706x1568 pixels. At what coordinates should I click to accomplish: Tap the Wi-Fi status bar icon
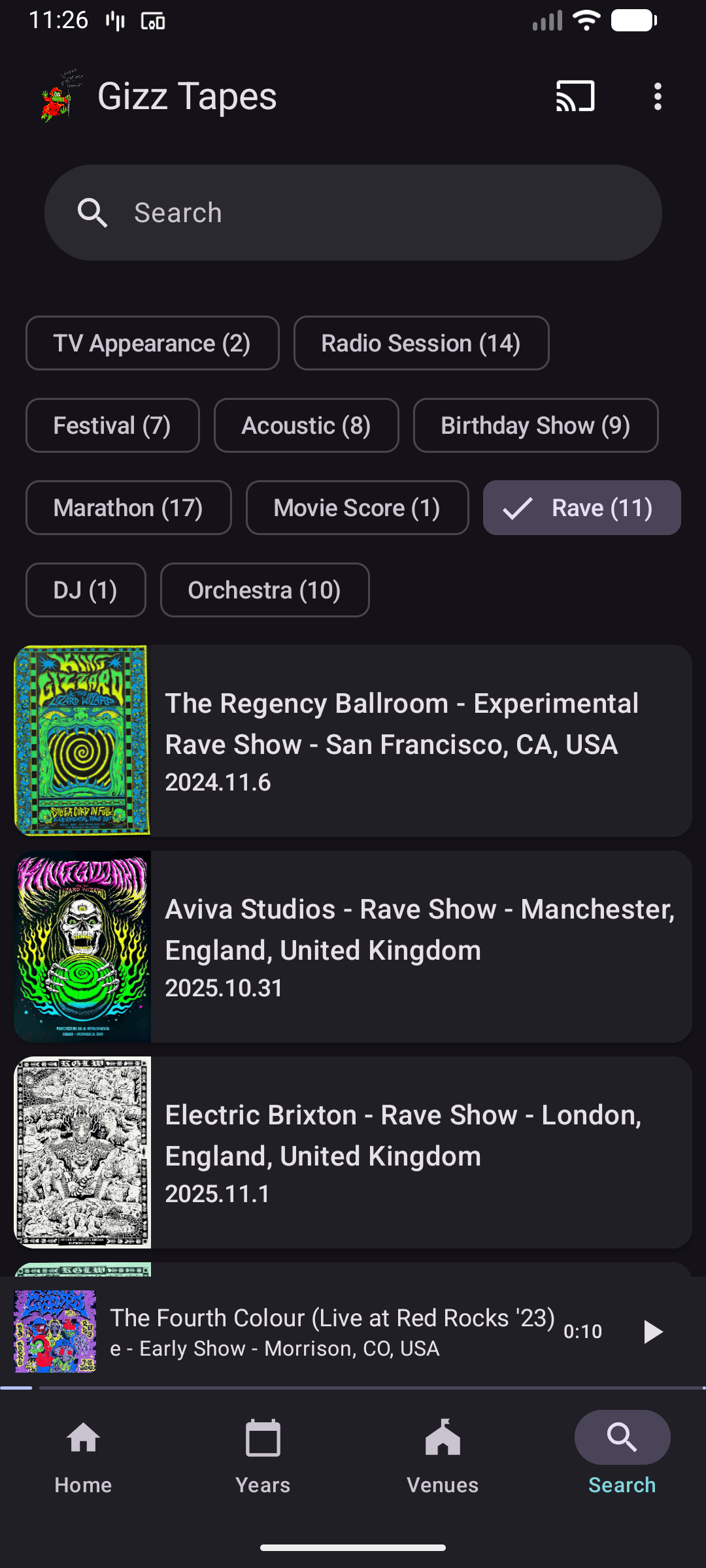(586, 20)
